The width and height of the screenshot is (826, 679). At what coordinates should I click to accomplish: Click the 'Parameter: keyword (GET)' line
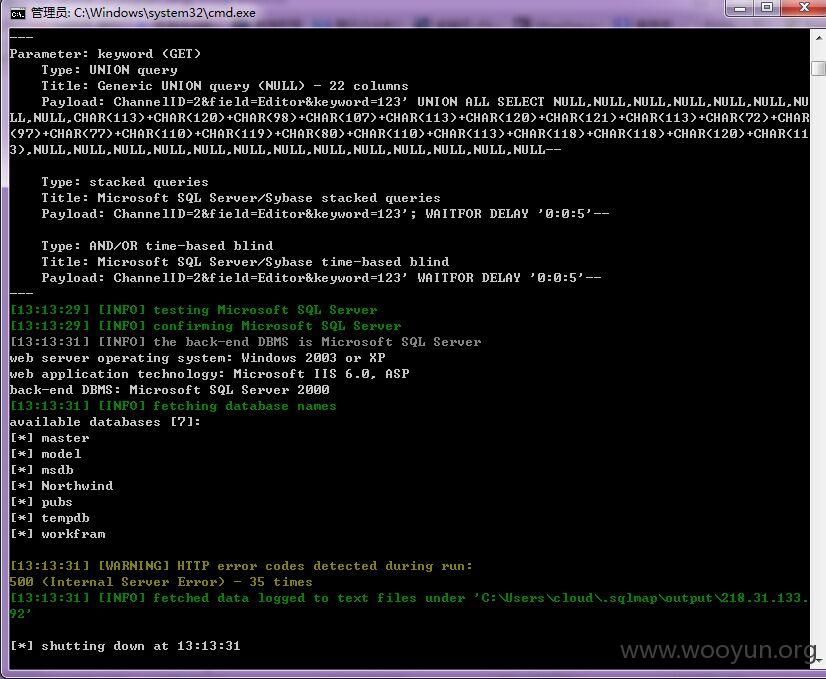(105, 54)
